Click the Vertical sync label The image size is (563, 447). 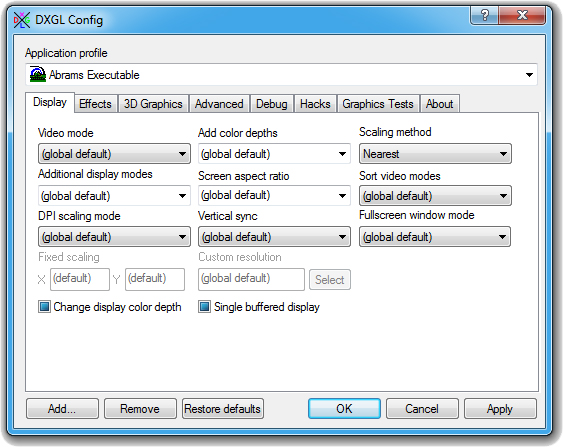tap(228, 216)
